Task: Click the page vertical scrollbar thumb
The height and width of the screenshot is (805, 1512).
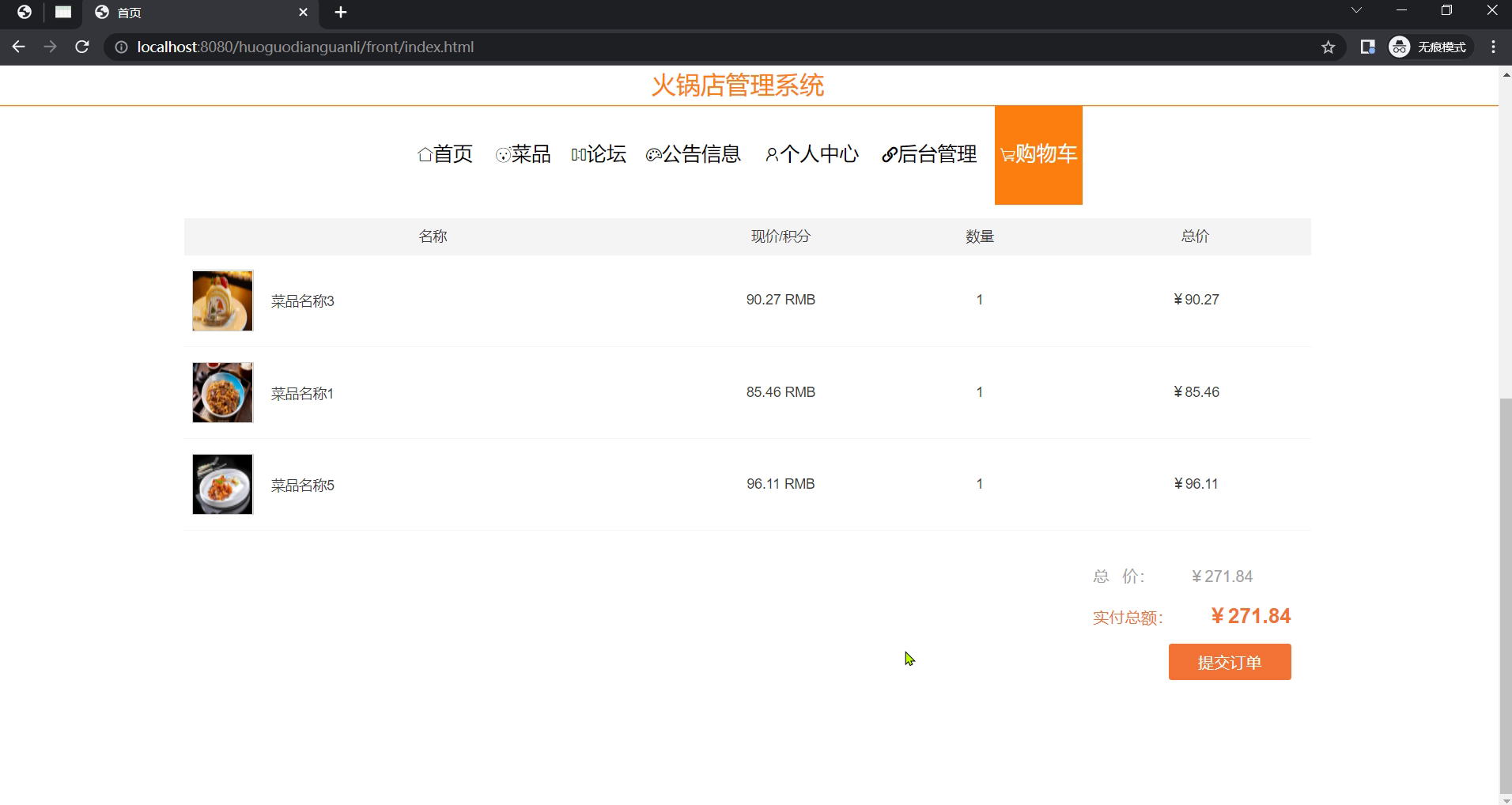Action: [1505, 596]
